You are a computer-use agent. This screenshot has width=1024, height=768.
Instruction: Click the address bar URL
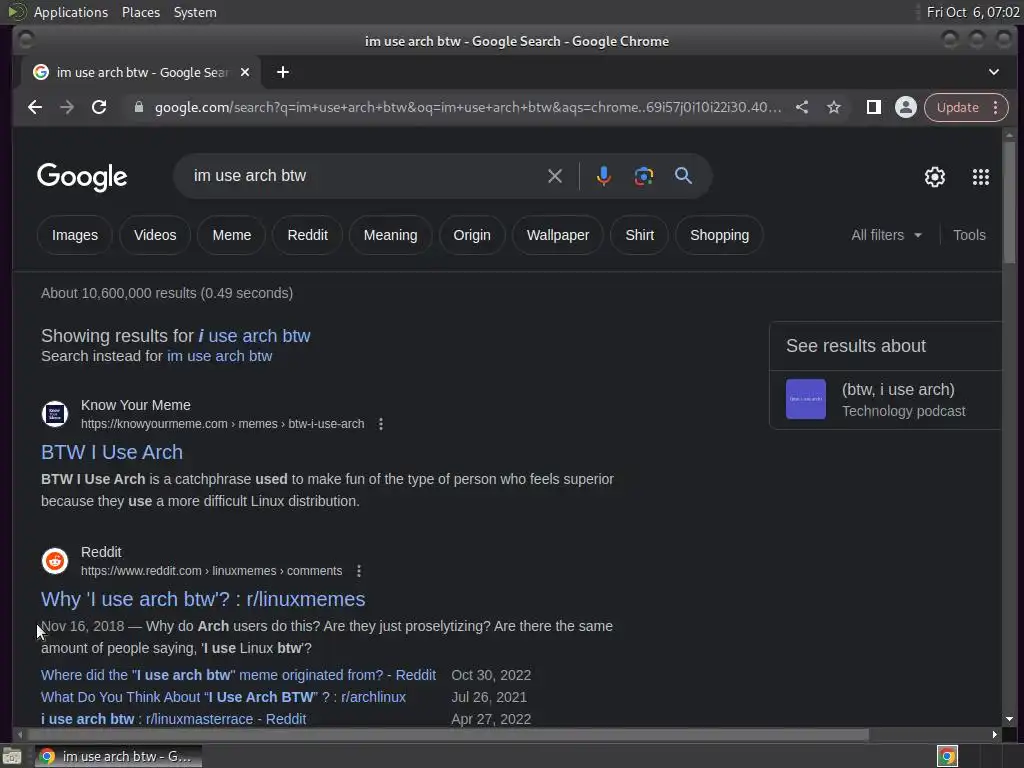click(468, 107)
